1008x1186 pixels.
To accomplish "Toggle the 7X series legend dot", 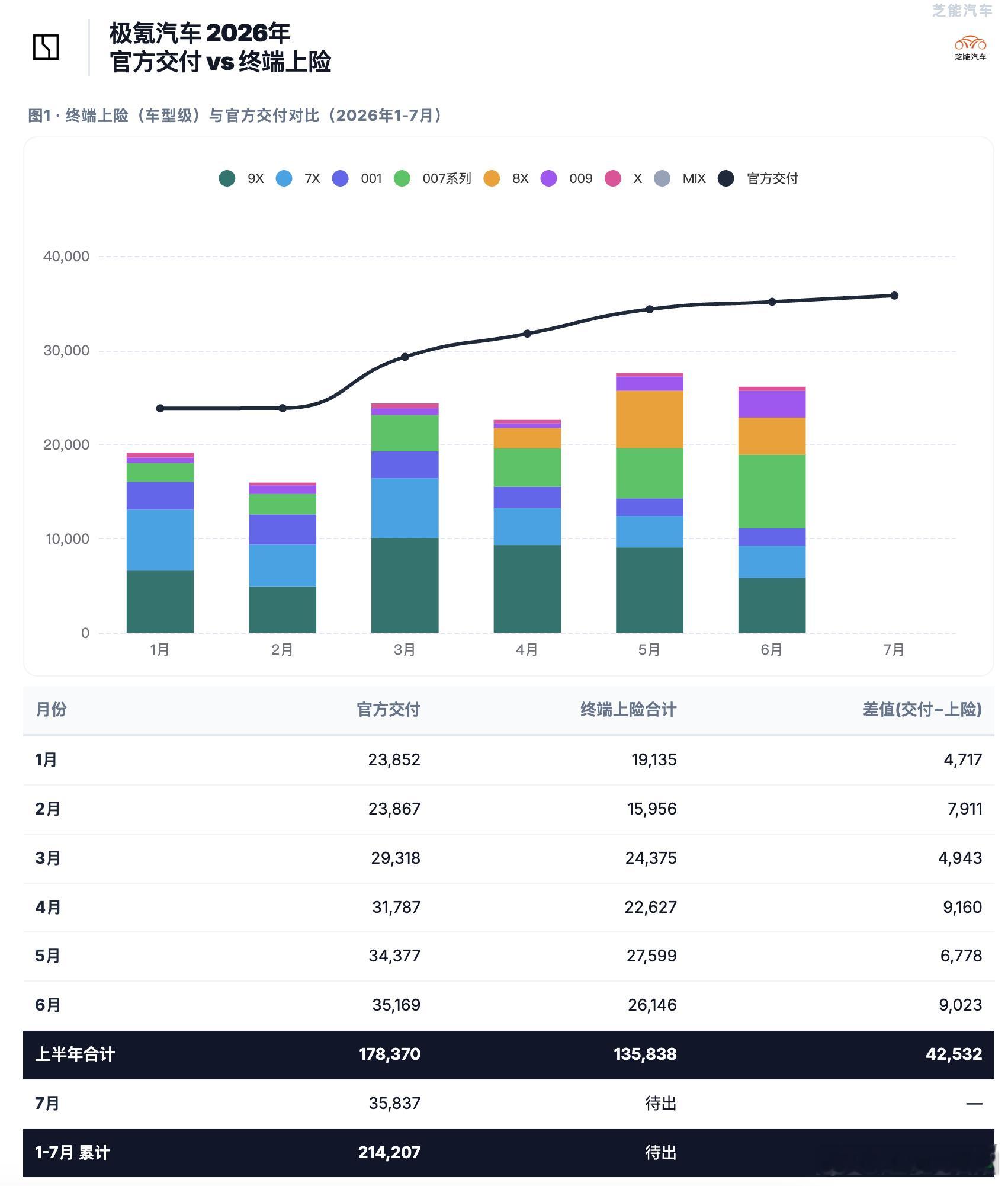I will [x=284, y=178].
